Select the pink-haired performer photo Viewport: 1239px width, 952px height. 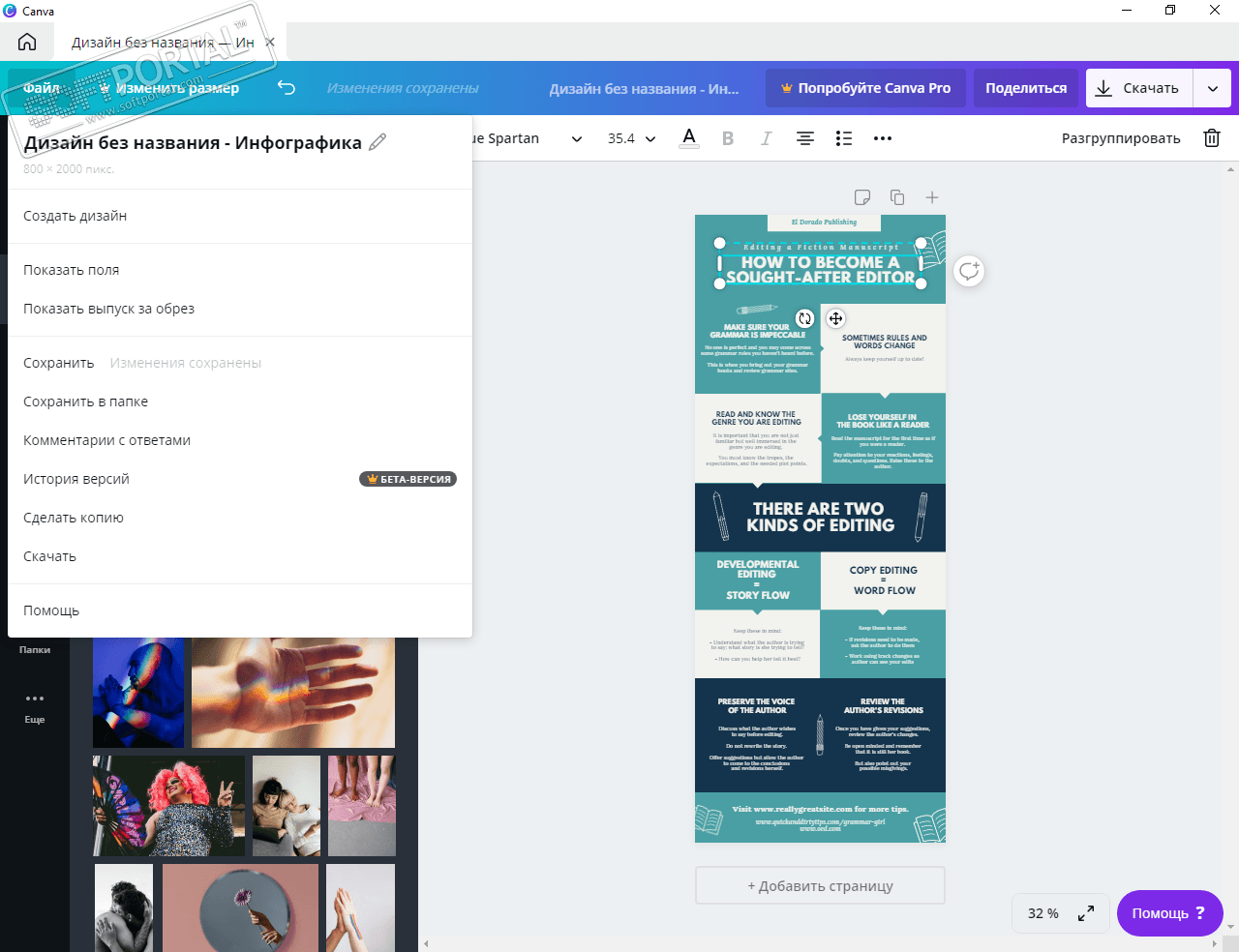(168, 806)
